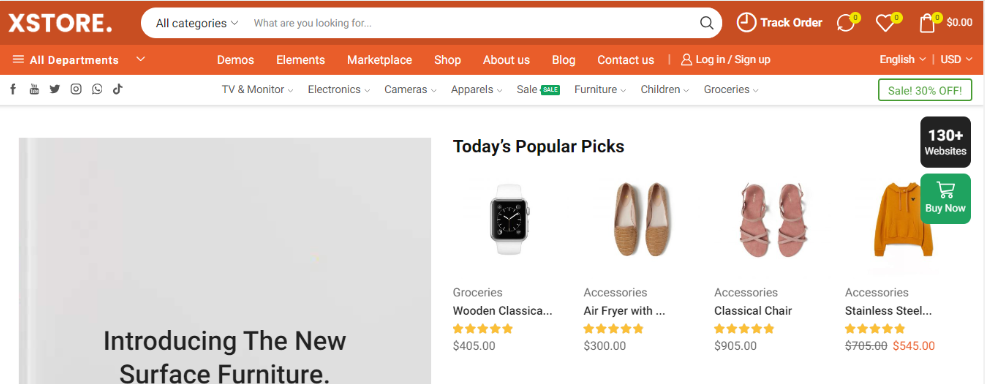
Task: Open the YouTube social icon
Action: (34, 89)
